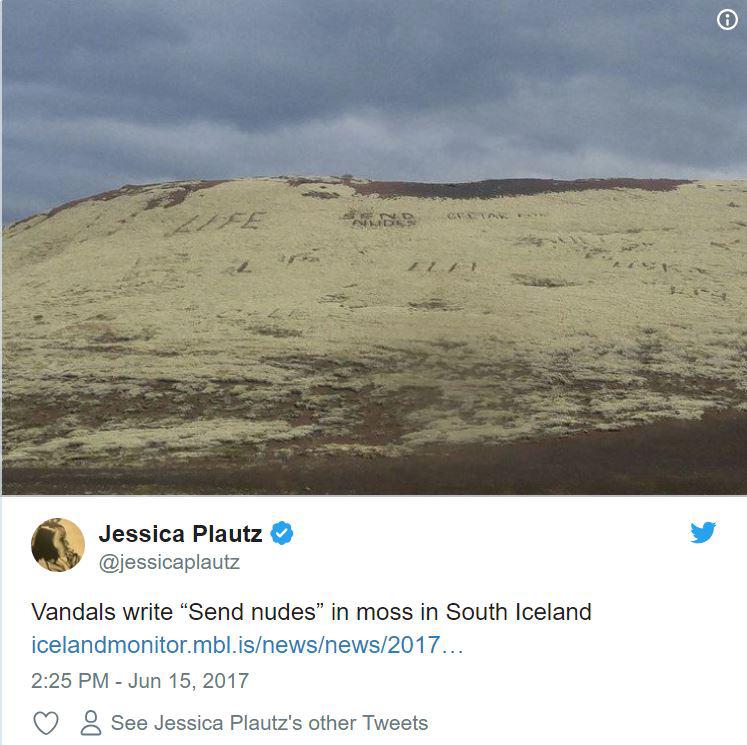Open the Jessica Plautz display name

click(181, 534)
